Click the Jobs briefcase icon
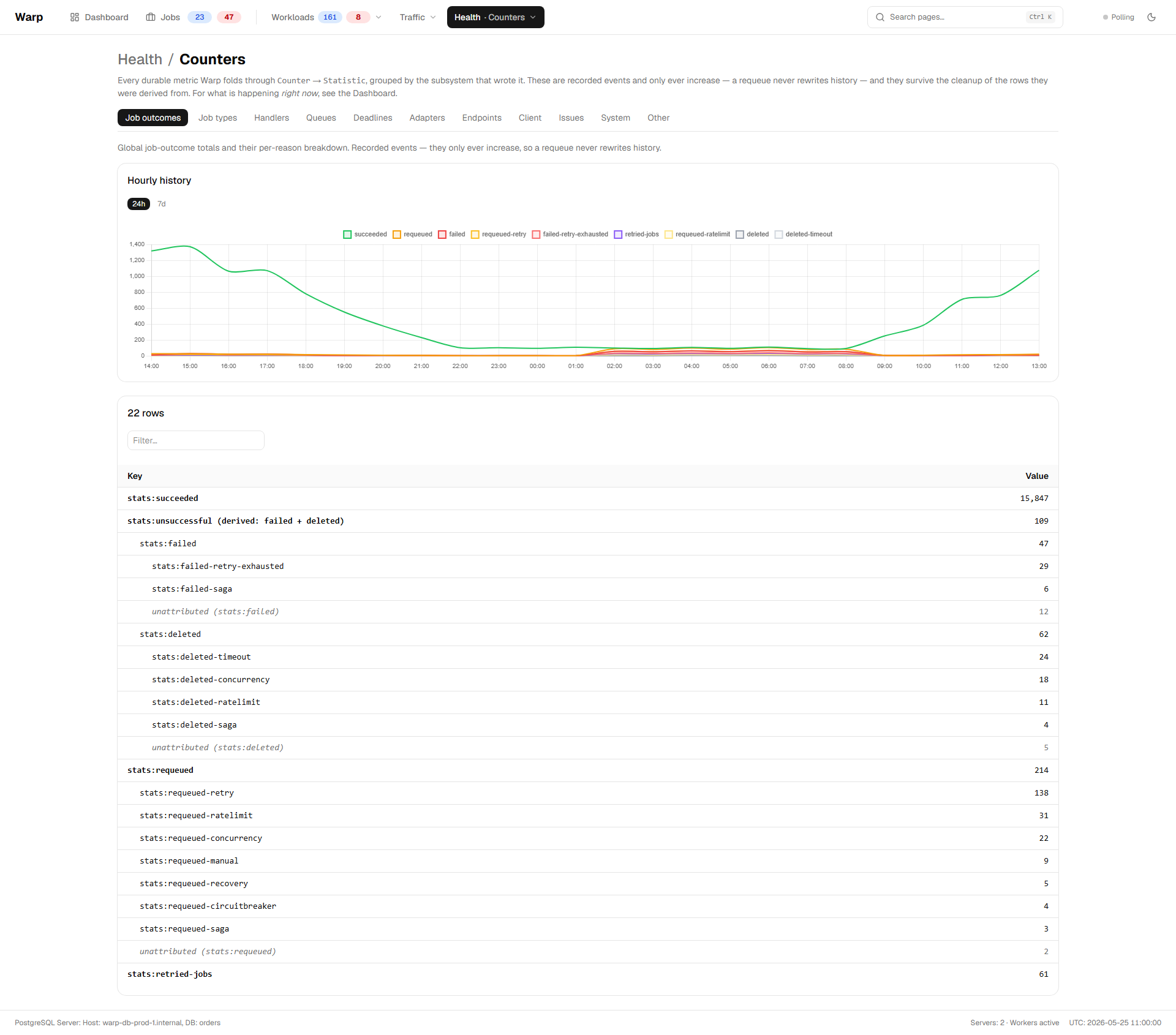 coord(151,17)
